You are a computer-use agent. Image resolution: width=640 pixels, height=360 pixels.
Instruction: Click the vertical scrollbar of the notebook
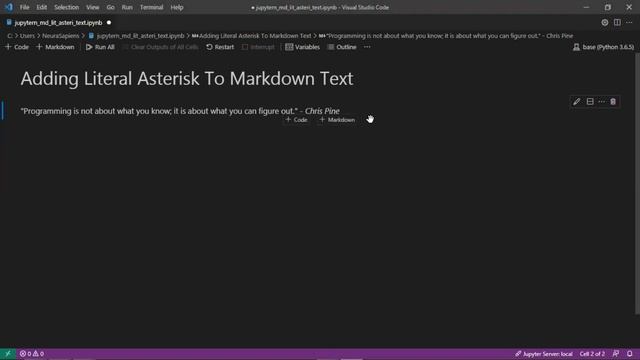[x=637, y=184]
